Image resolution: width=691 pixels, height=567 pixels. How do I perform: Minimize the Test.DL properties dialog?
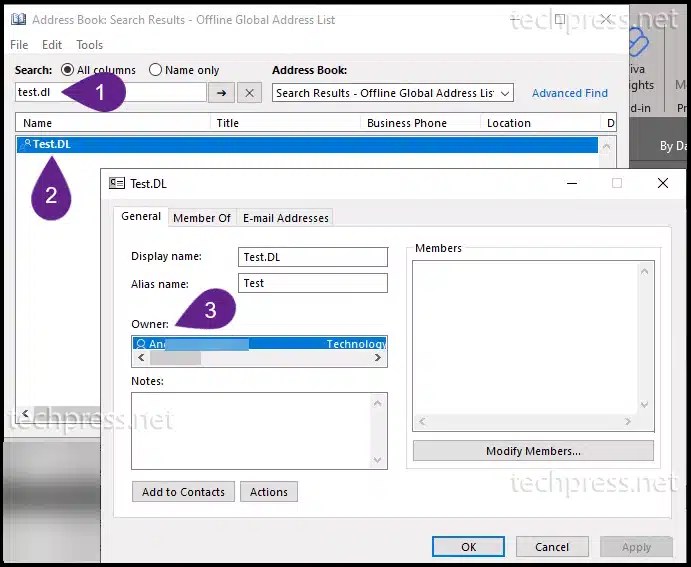(x=572, y=183)
